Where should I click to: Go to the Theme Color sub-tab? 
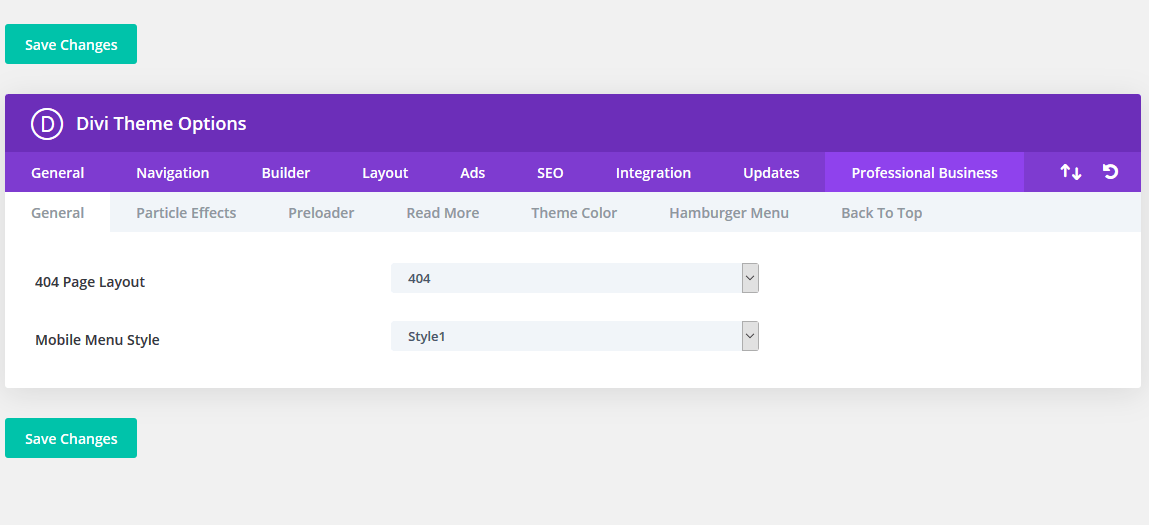click(x=574, y=213)
